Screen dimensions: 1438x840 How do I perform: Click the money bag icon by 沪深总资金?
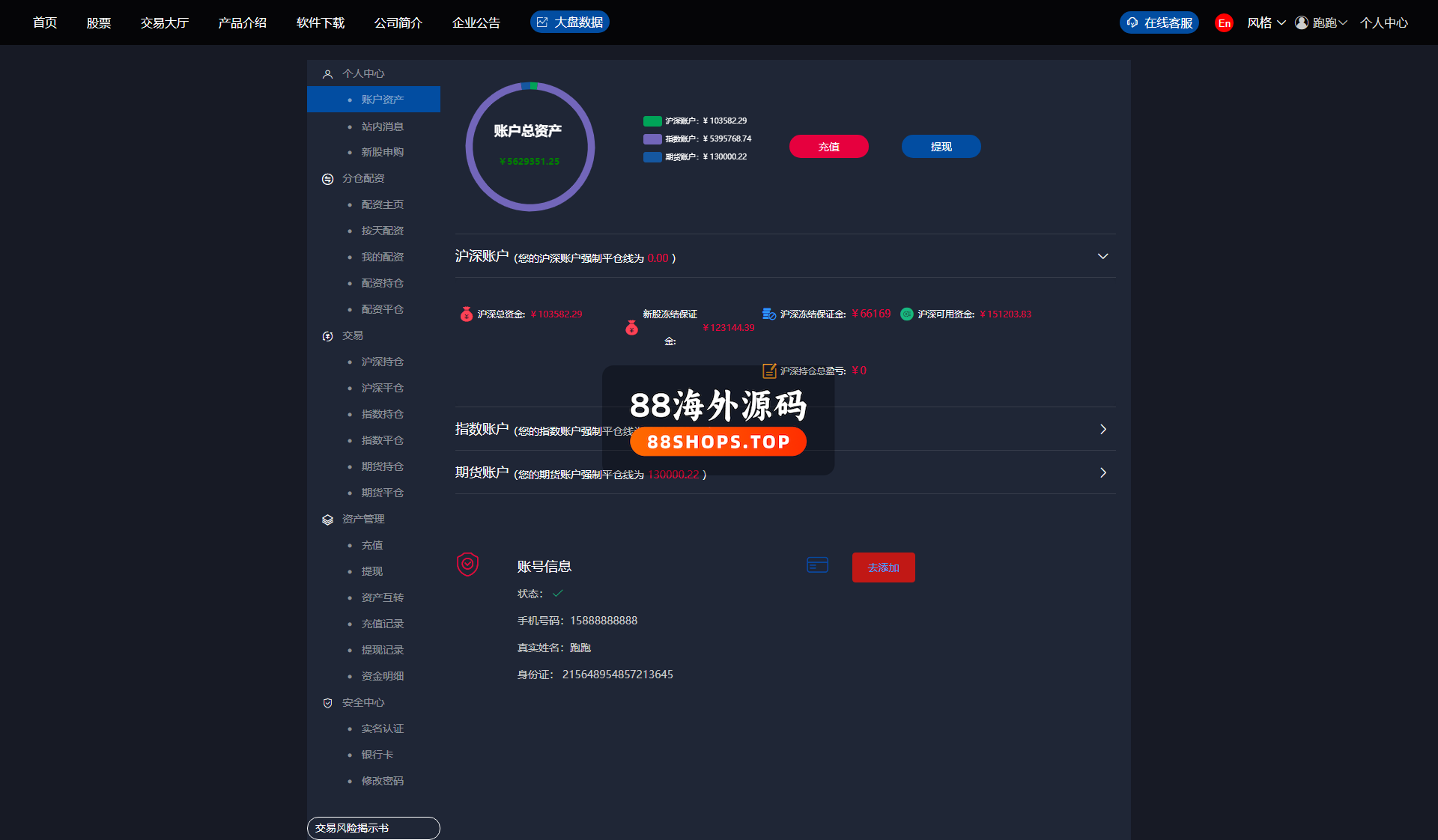point(466,314)
